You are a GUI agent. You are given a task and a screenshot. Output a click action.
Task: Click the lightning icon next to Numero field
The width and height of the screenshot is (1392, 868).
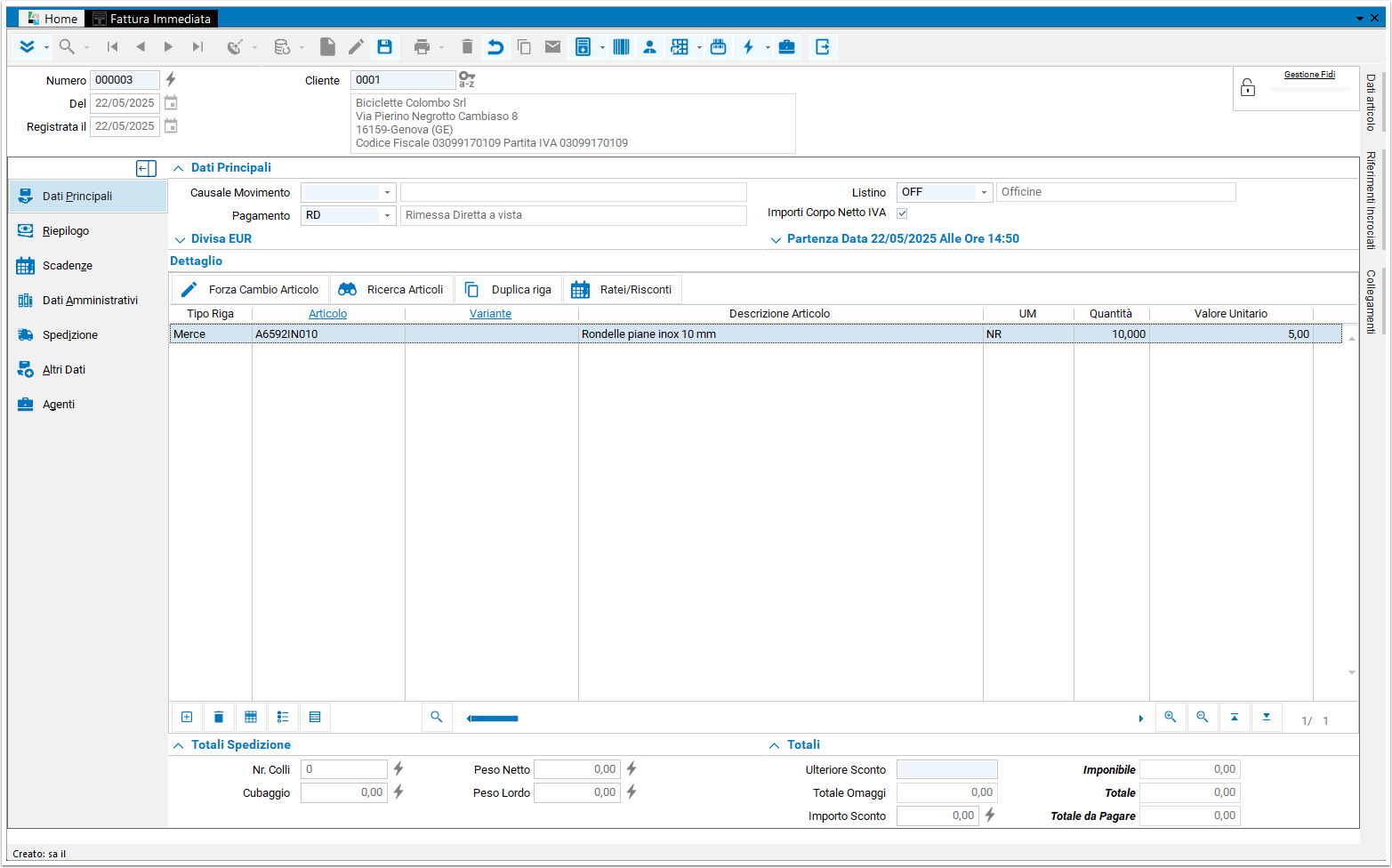pyautogui.click(x=171, y=80)
